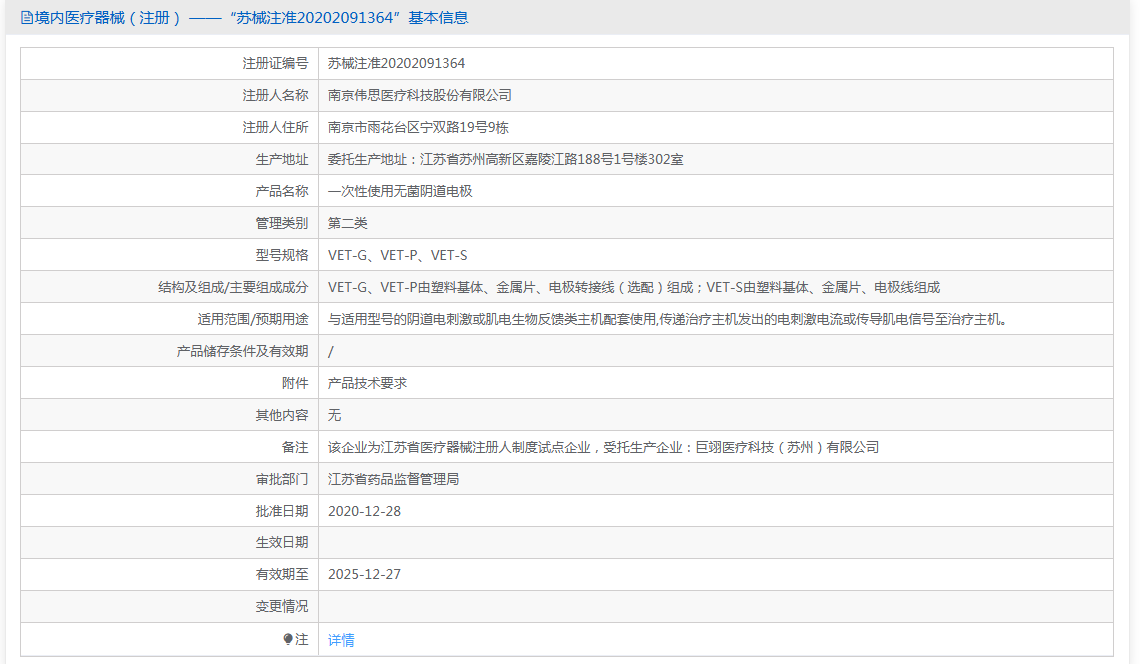The height and width of the screenshot is (664, 1140).
Task: Click the 生产地址 row label
Action: [x=282, y=159]
